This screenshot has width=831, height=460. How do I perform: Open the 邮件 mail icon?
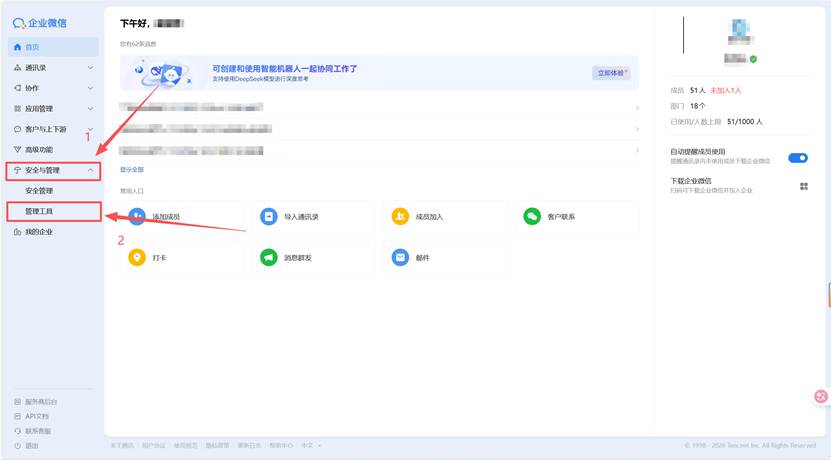point(400,258)
